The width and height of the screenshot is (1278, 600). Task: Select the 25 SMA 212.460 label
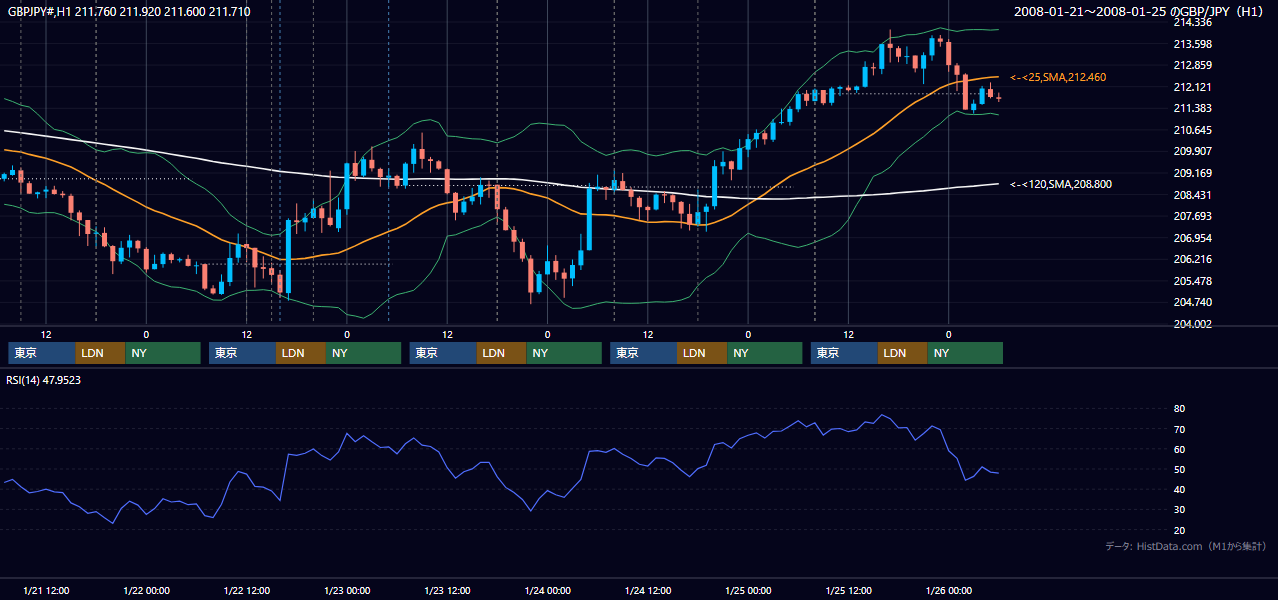tap(1058, 77)
